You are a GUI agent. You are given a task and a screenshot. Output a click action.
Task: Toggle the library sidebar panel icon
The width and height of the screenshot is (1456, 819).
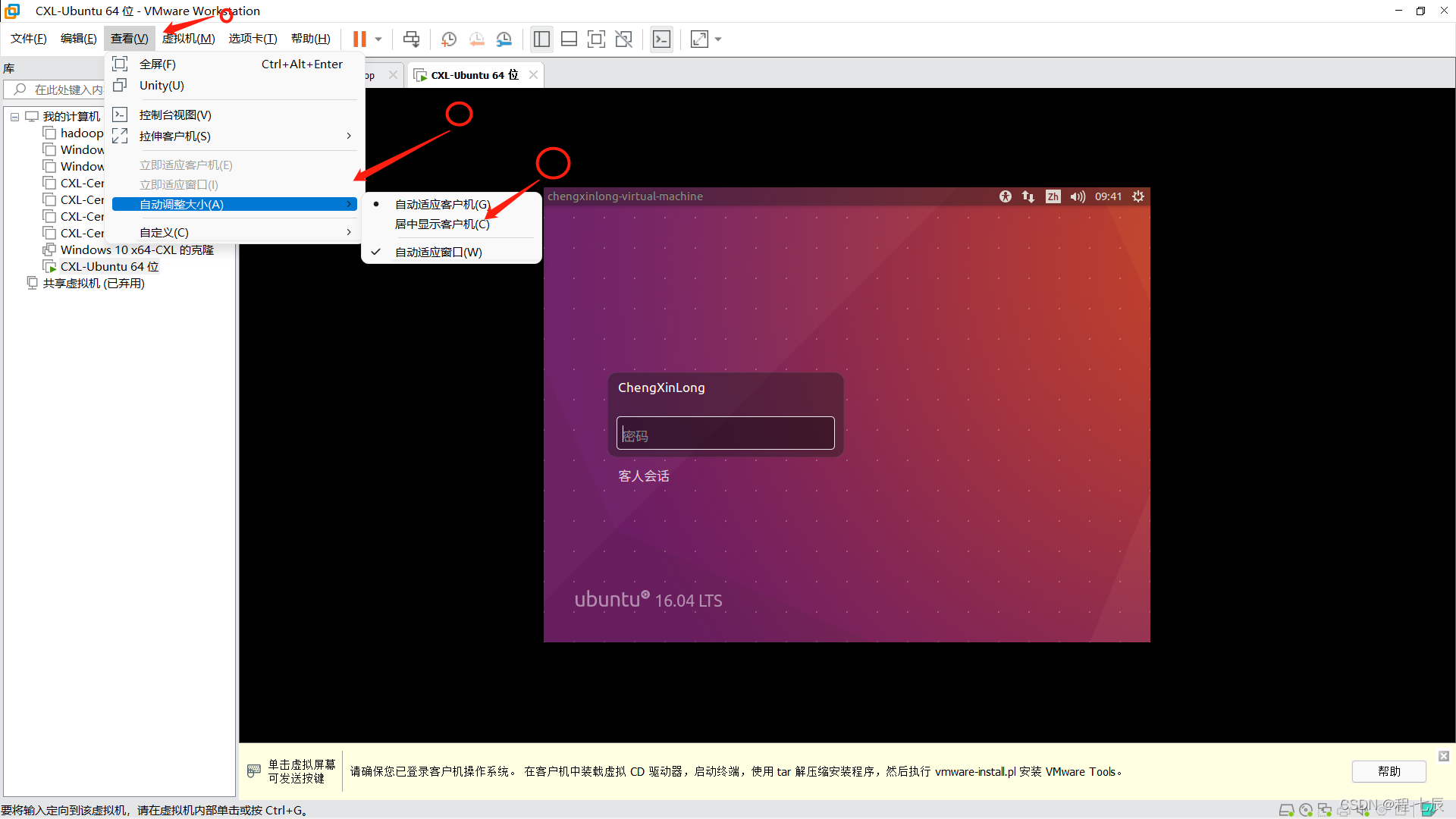(541, 39)
